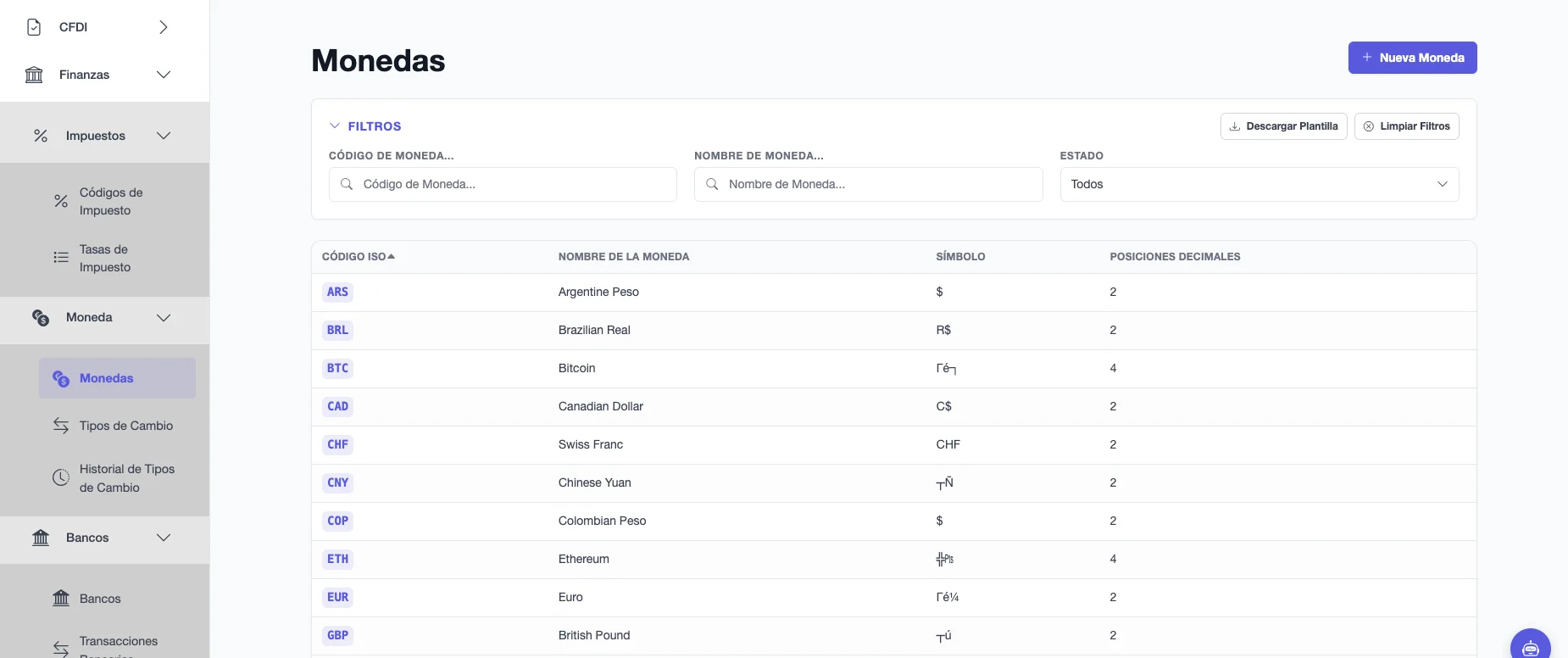Click Limpiar Filtros button

coord(1406,126)
